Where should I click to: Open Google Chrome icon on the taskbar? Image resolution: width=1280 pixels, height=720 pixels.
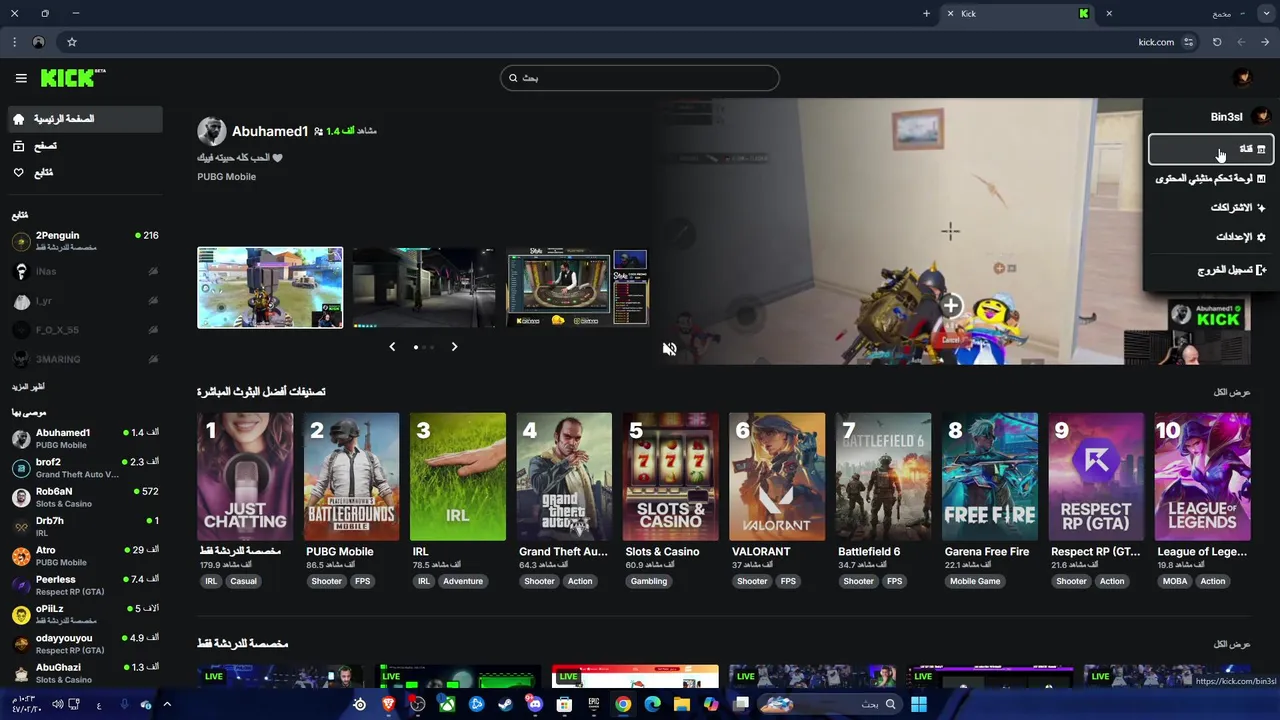(x=623, y=704)
